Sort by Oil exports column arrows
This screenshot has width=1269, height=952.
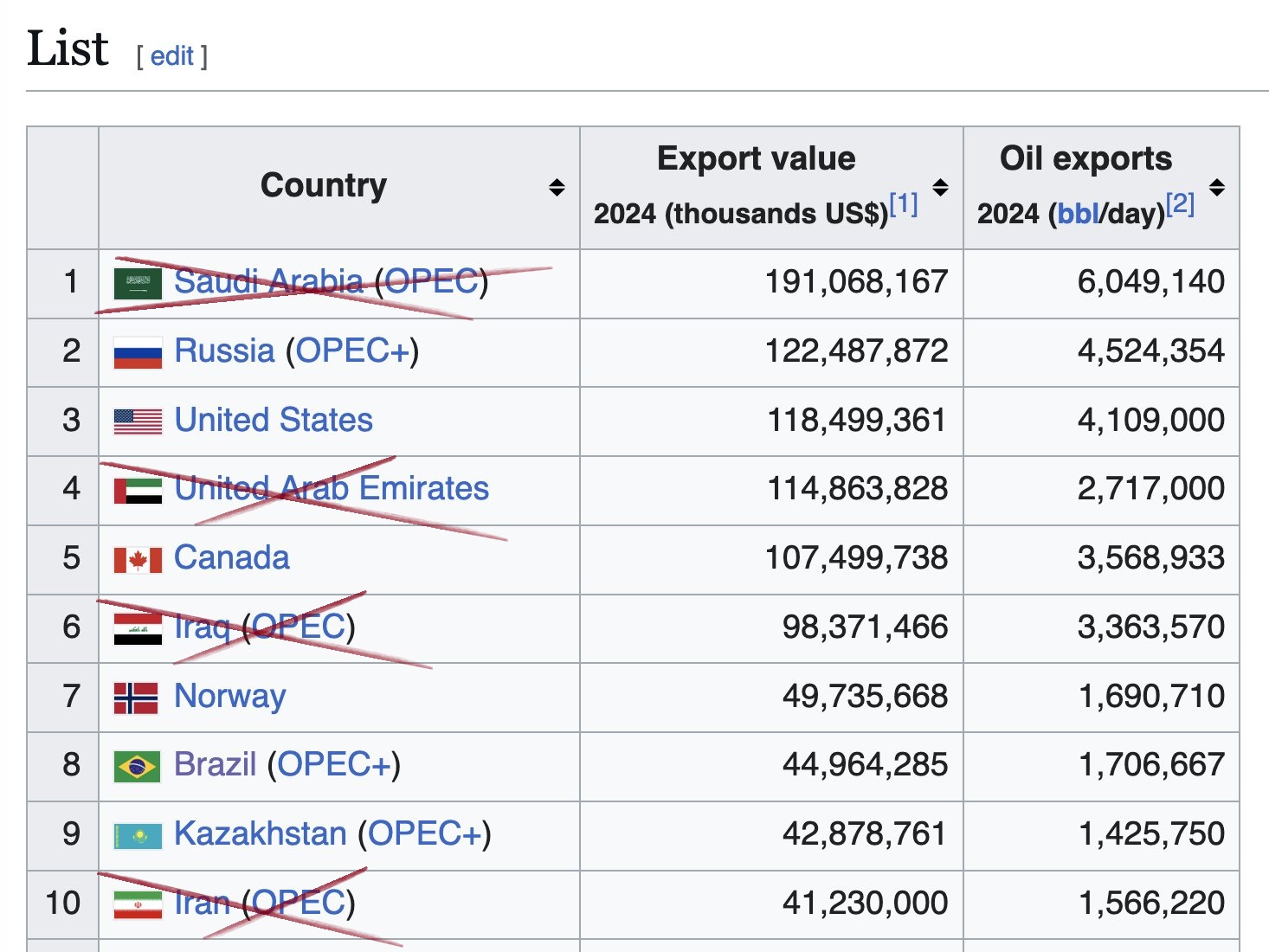1216,187
